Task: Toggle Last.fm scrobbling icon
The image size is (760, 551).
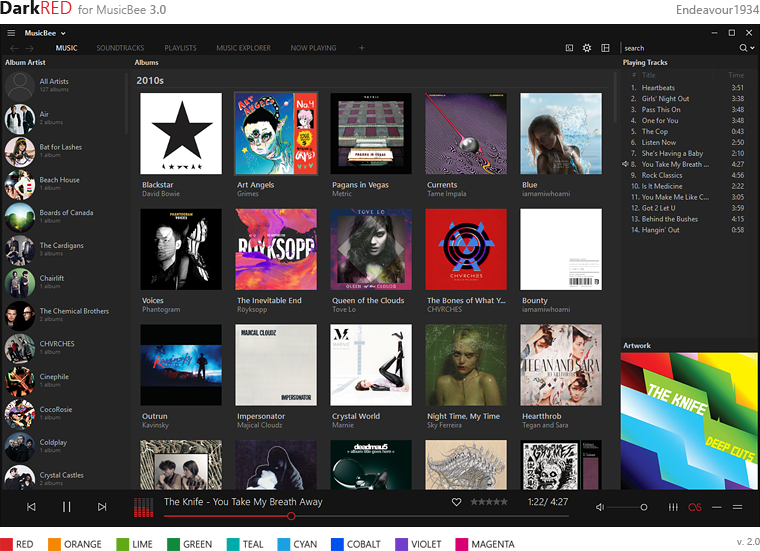Action: [x=695, y=507]
